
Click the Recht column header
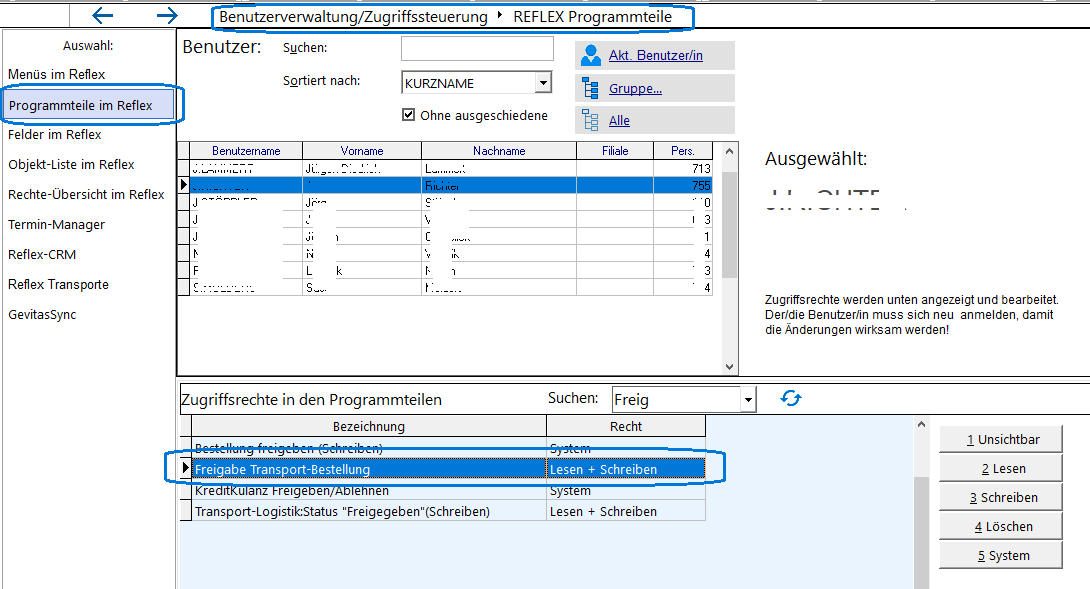click(626, 426)
